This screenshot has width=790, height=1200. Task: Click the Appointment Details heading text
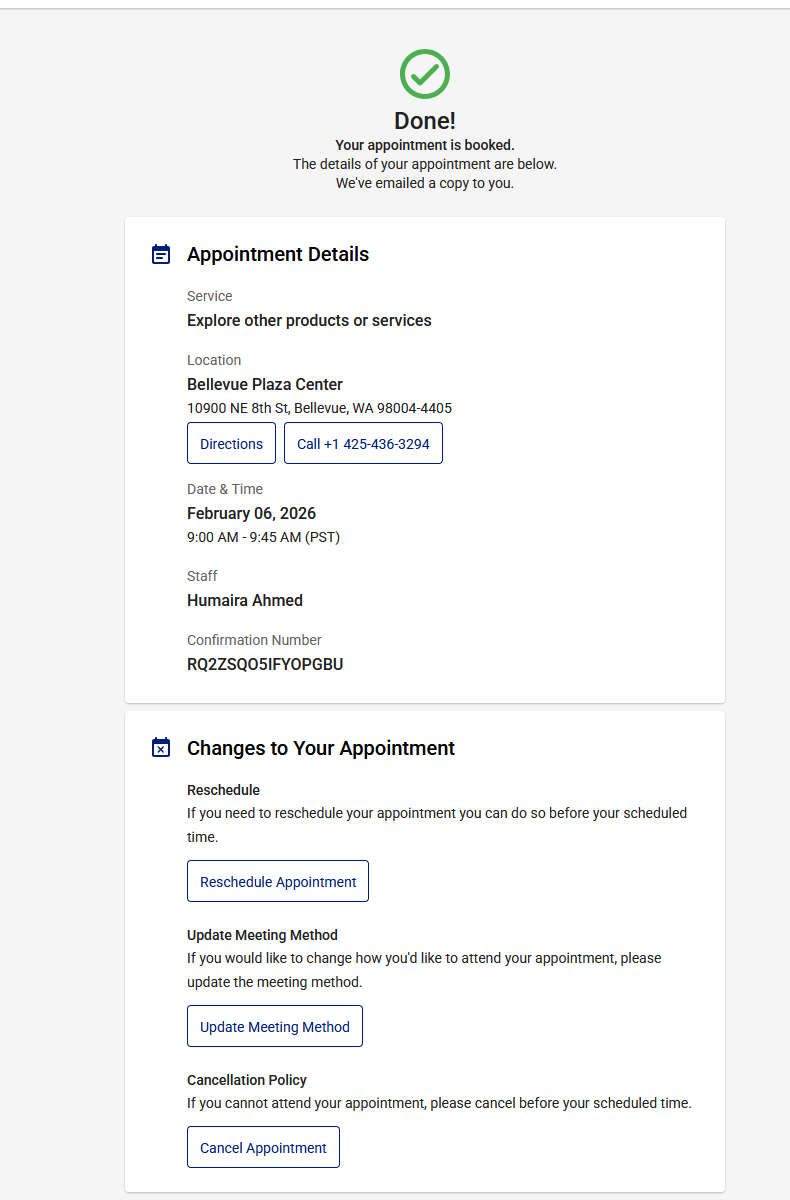coord(278,254)
